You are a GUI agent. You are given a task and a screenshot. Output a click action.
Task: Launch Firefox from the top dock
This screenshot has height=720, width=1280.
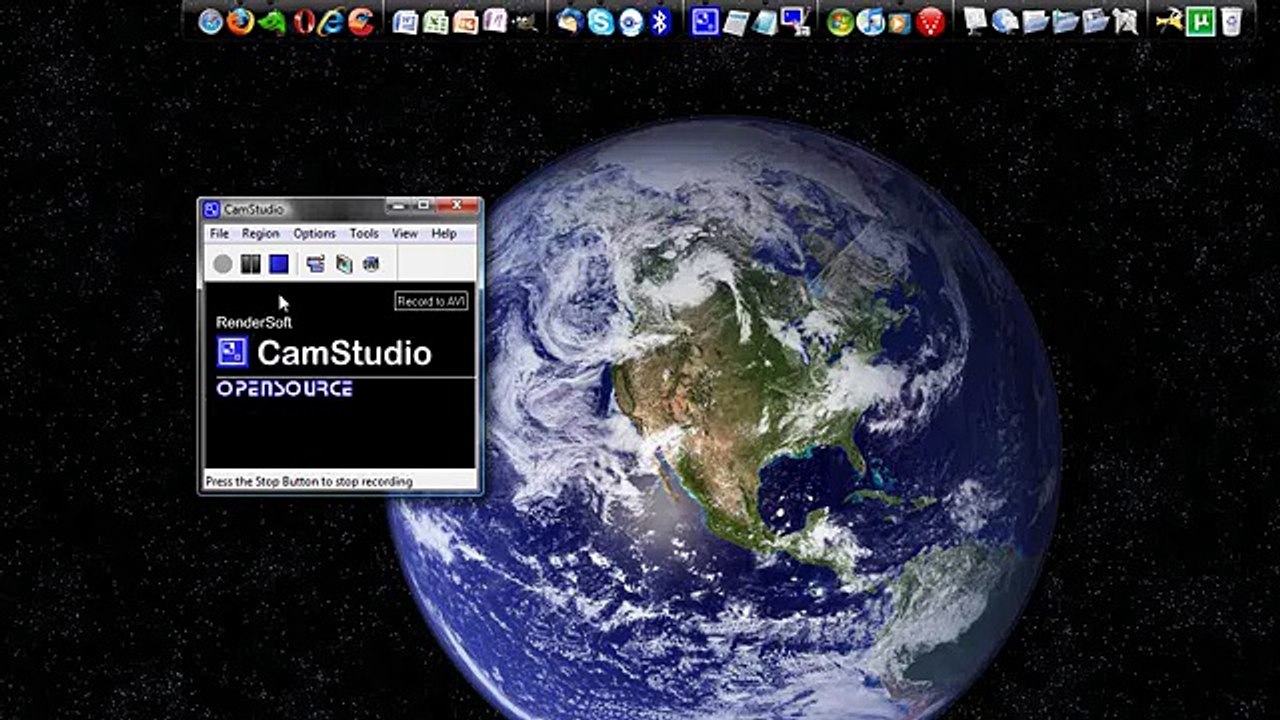pyautogui.click(x=240, y=21)
